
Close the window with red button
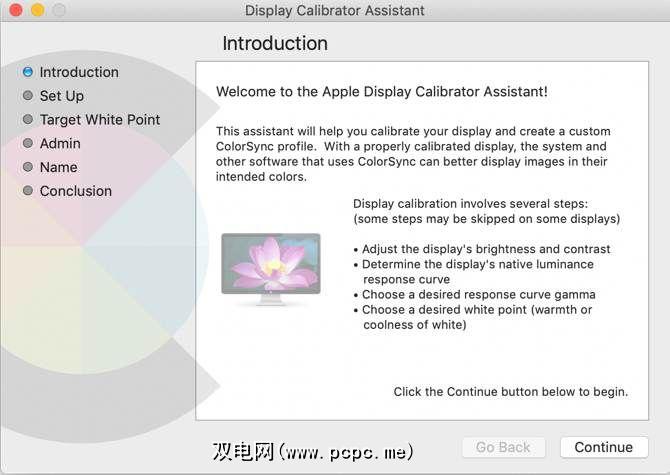[16, 10]
